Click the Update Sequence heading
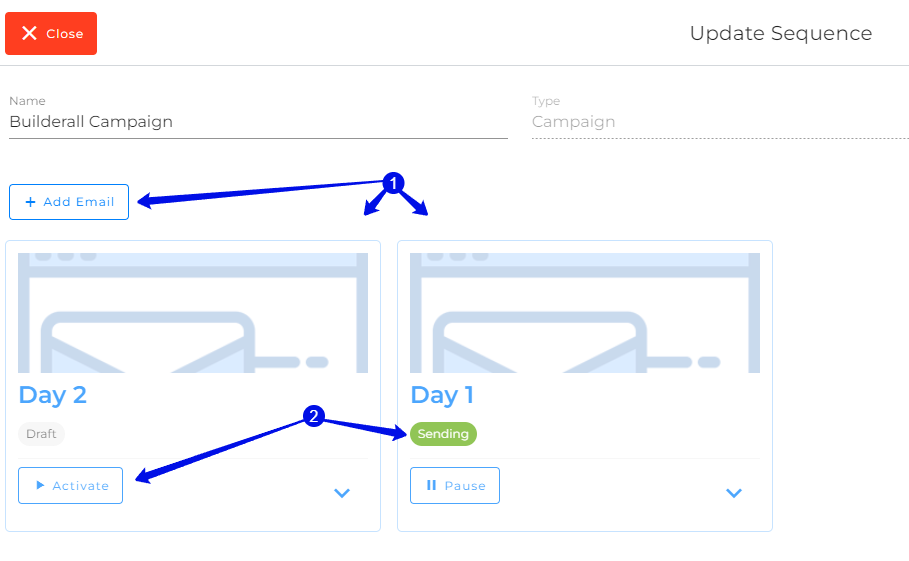Screen dimensions: 909x561 (x=781, y=34)
